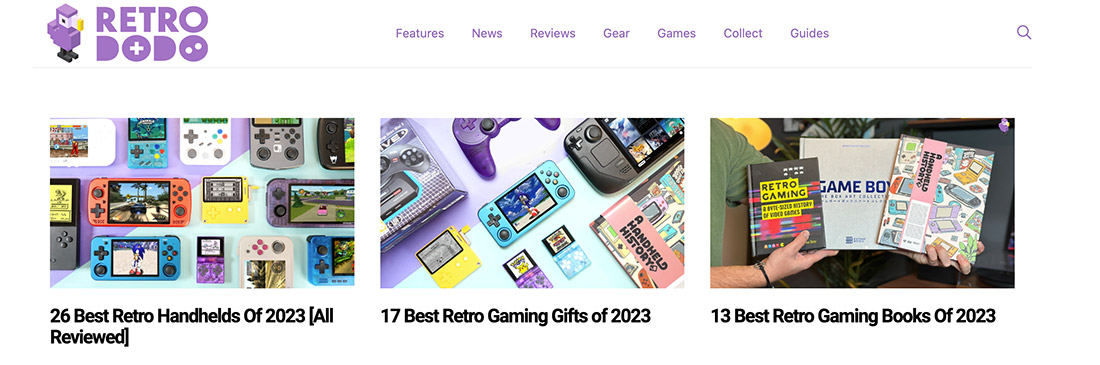Open the Features menu item
This screenshot has width=1100, height=365.
[420, 33]
